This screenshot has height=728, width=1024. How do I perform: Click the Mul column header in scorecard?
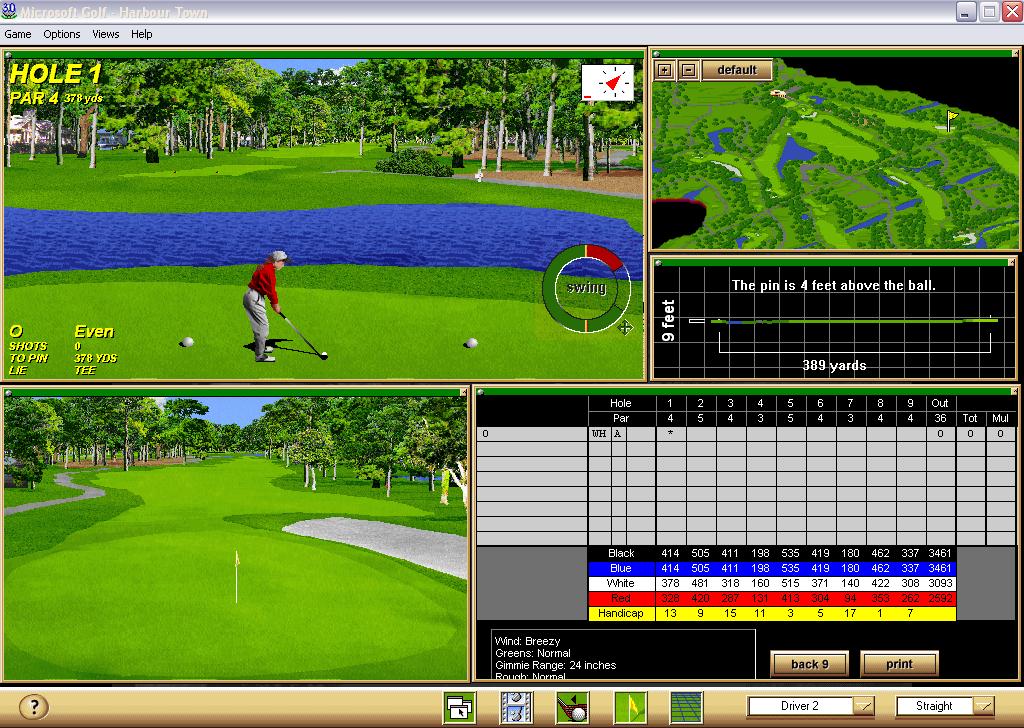click(1000, 418)
